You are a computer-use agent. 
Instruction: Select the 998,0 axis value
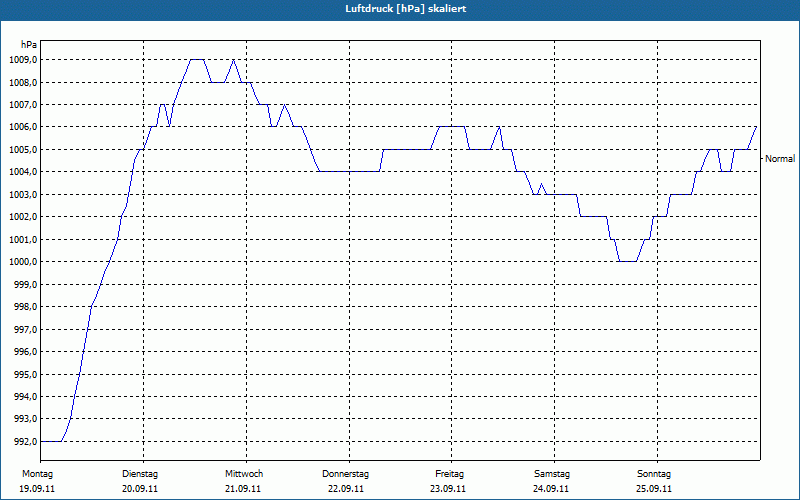tap(26, 307)
